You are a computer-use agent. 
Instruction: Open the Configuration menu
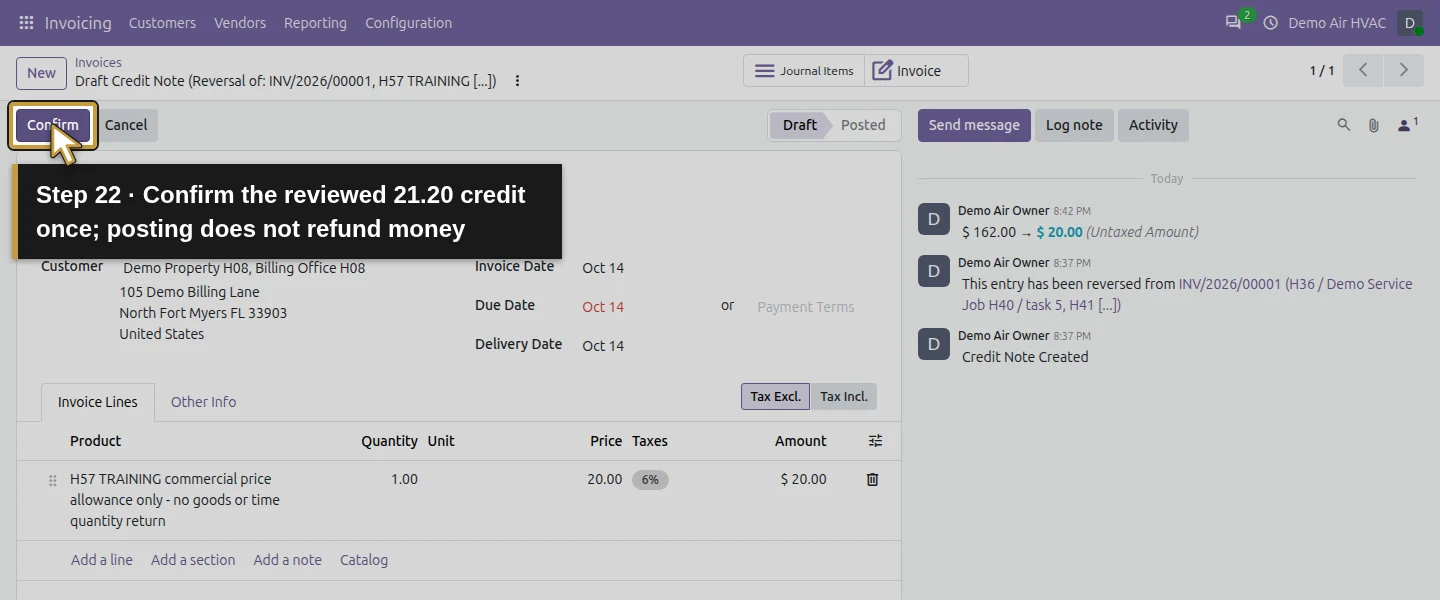click(408, 22)
